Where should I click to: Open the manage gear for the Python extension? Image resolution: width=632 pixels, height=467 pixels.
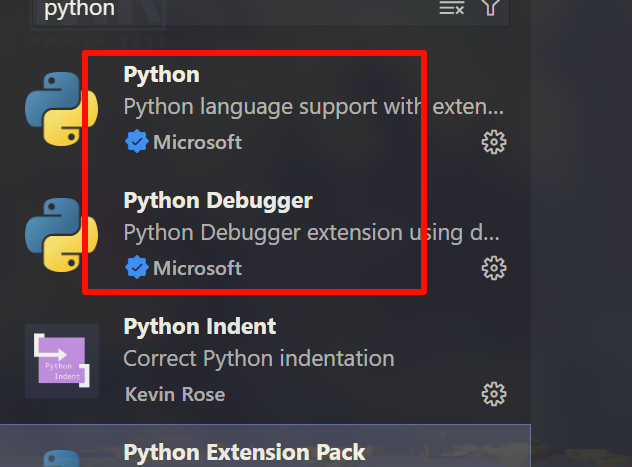[x=494, y=142]
